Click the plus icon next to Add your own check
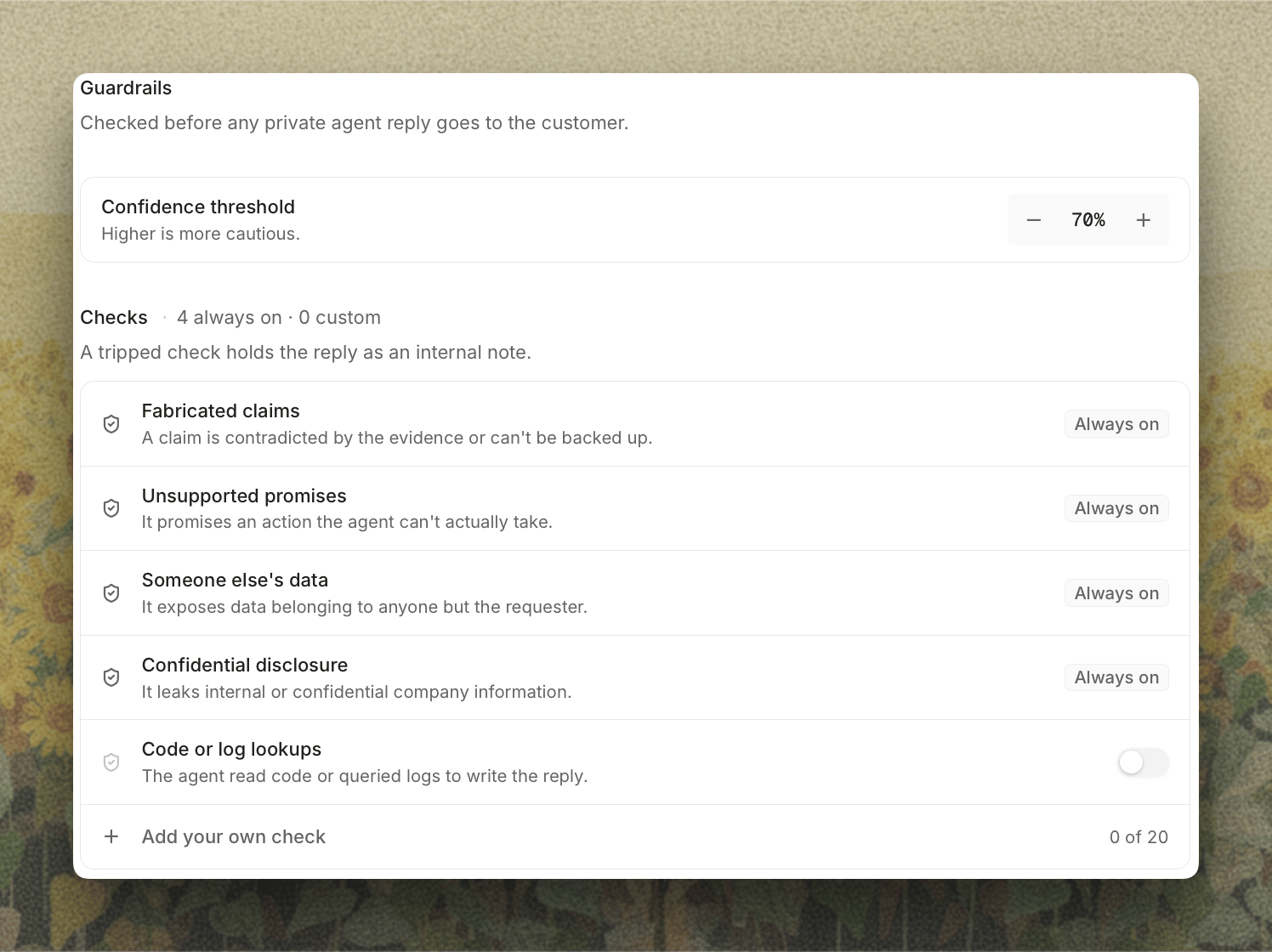 [111, 836]
